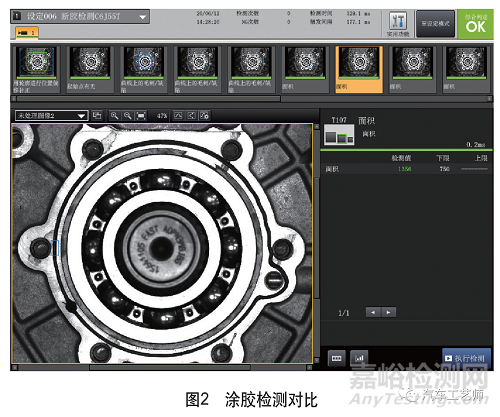
Task: Go to the next result page arrow
Action: coord(388,312)
